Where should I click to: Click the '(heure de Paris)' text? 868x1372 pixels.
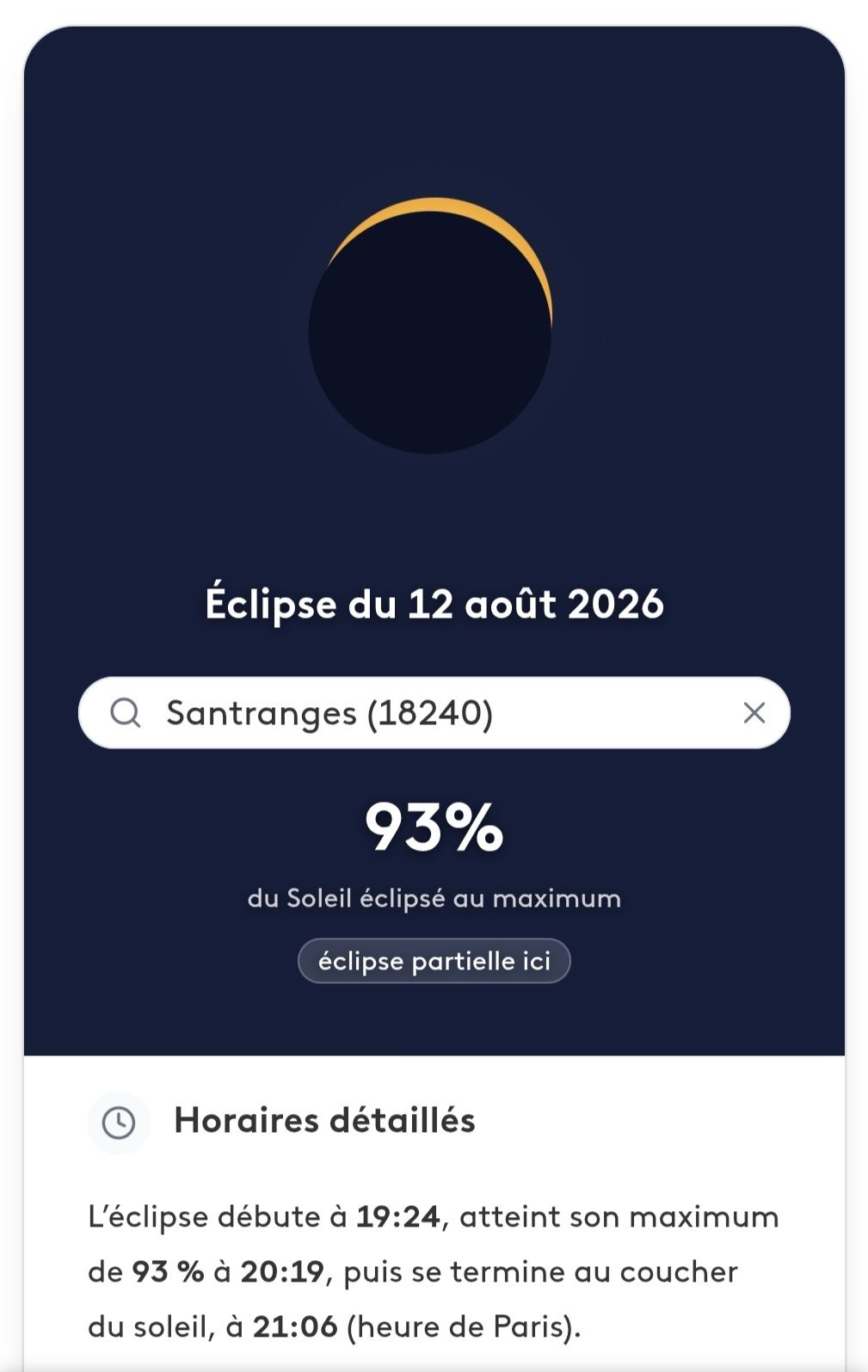click(461, 1327)
